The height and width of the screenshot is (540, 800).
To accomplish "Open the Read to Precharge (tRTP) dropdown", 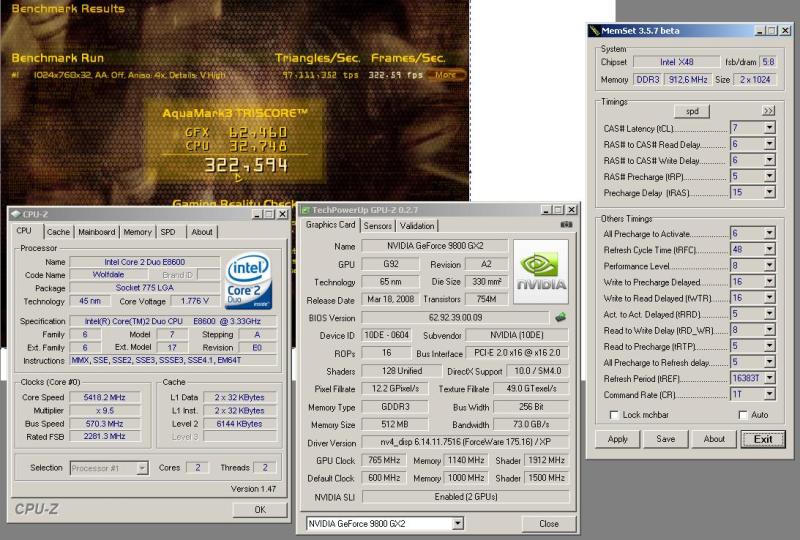I will 769,346.
